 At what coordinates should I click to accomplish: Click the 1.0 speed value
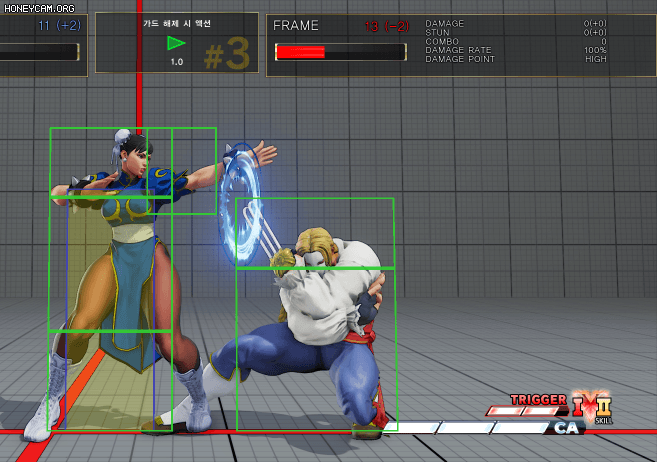point(177,62)
